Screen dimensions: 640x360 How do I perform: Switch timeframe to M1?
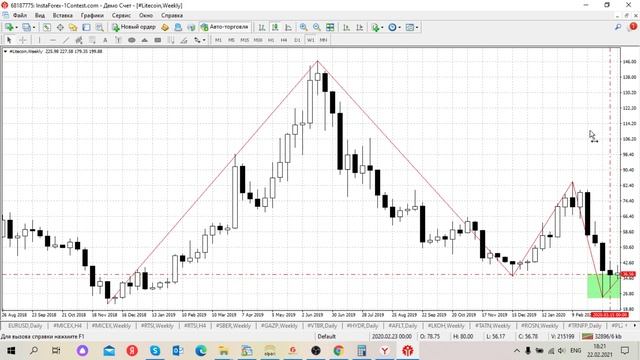(x=218, y=40)
